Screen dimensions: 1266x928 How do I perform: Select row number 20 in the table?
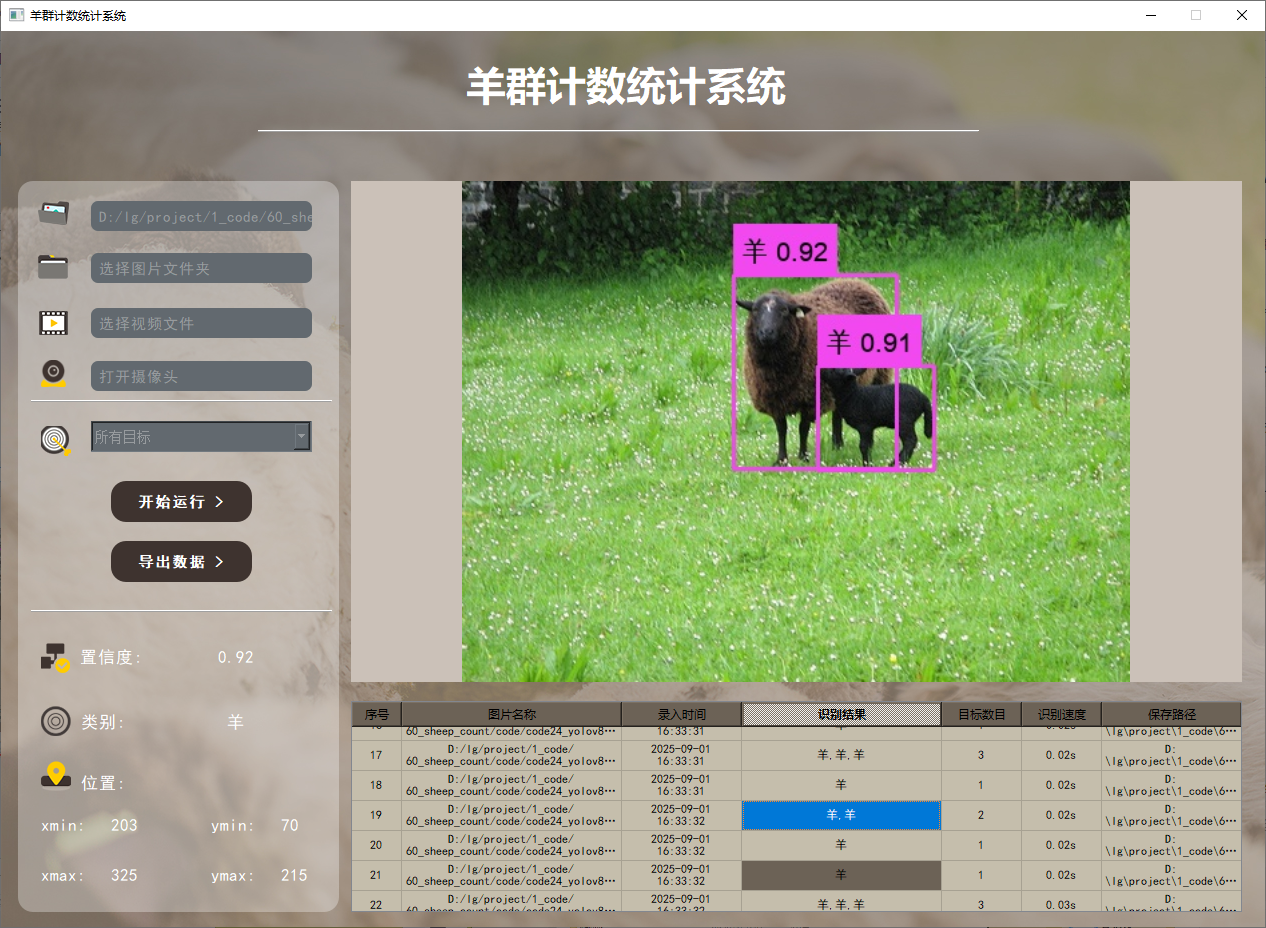[377, 845]
